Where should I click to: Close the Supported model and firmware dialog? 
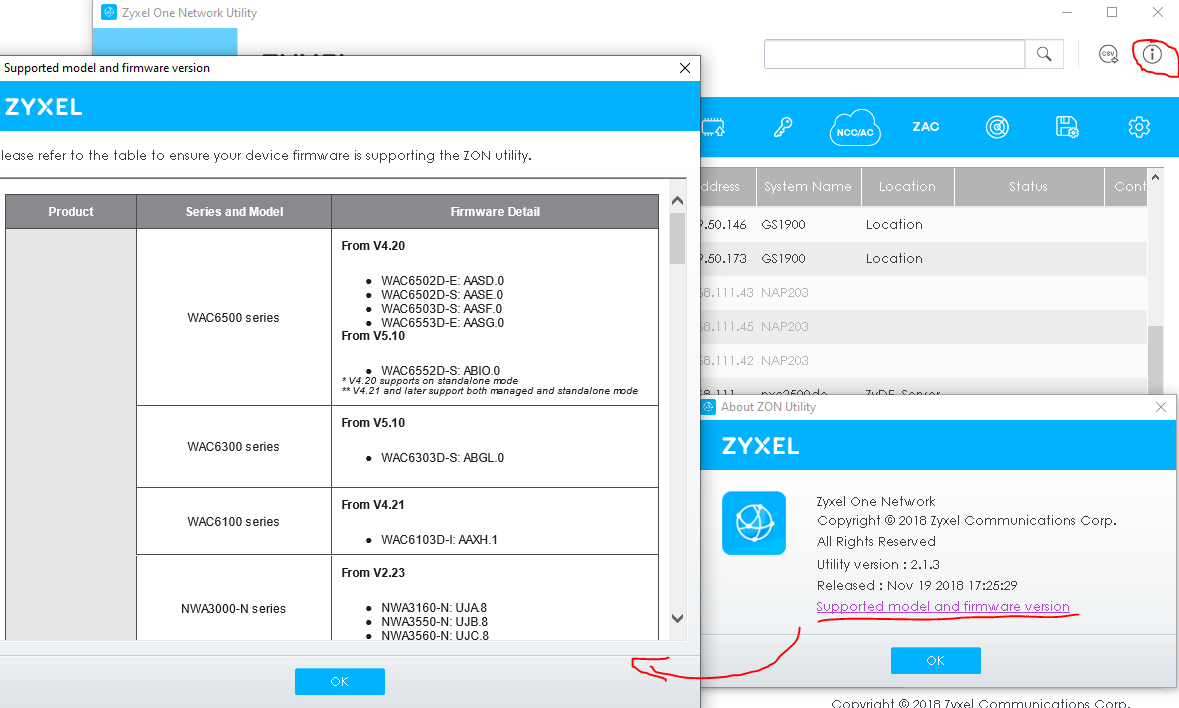pyautogui.click(x=685, y=68)
